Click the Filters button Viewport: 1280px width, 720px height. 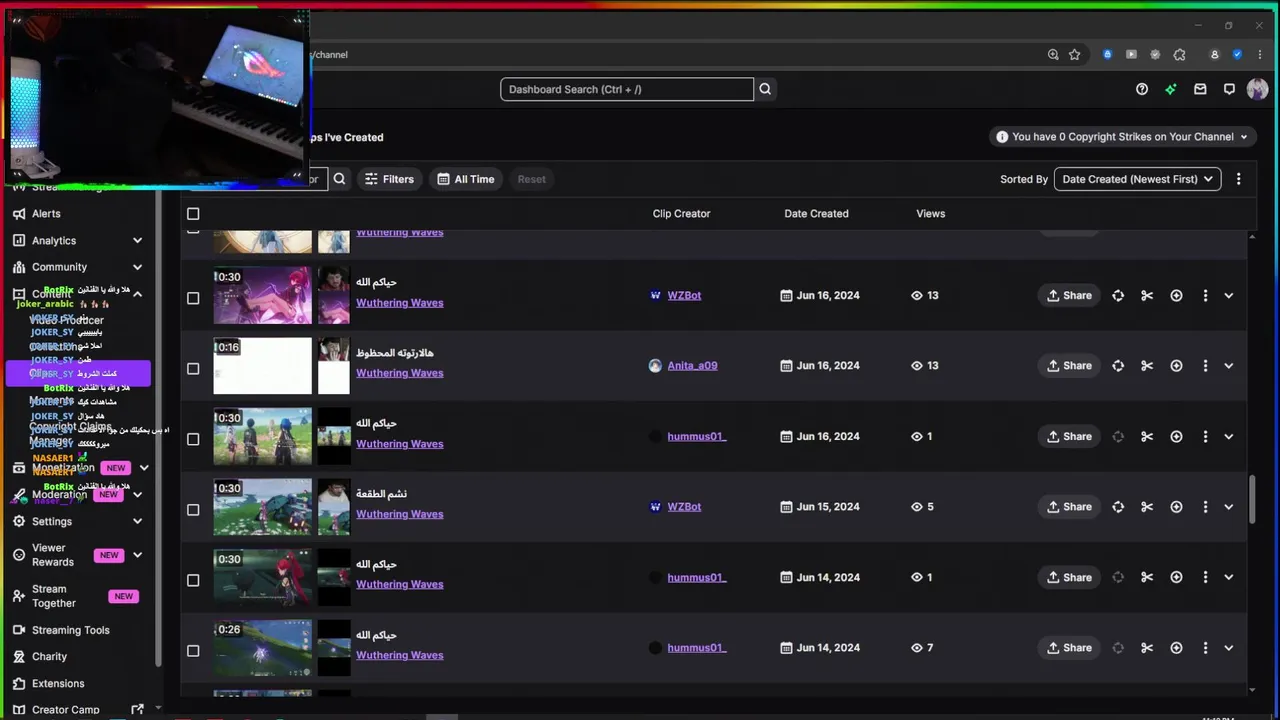click(x=389, y=179)
